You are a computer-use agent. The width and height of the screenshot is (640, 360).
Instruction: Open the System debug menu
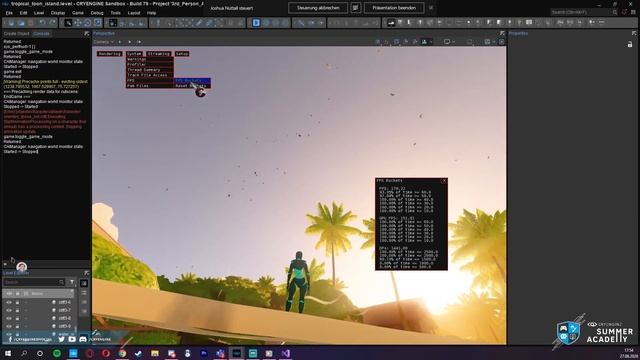134,54
